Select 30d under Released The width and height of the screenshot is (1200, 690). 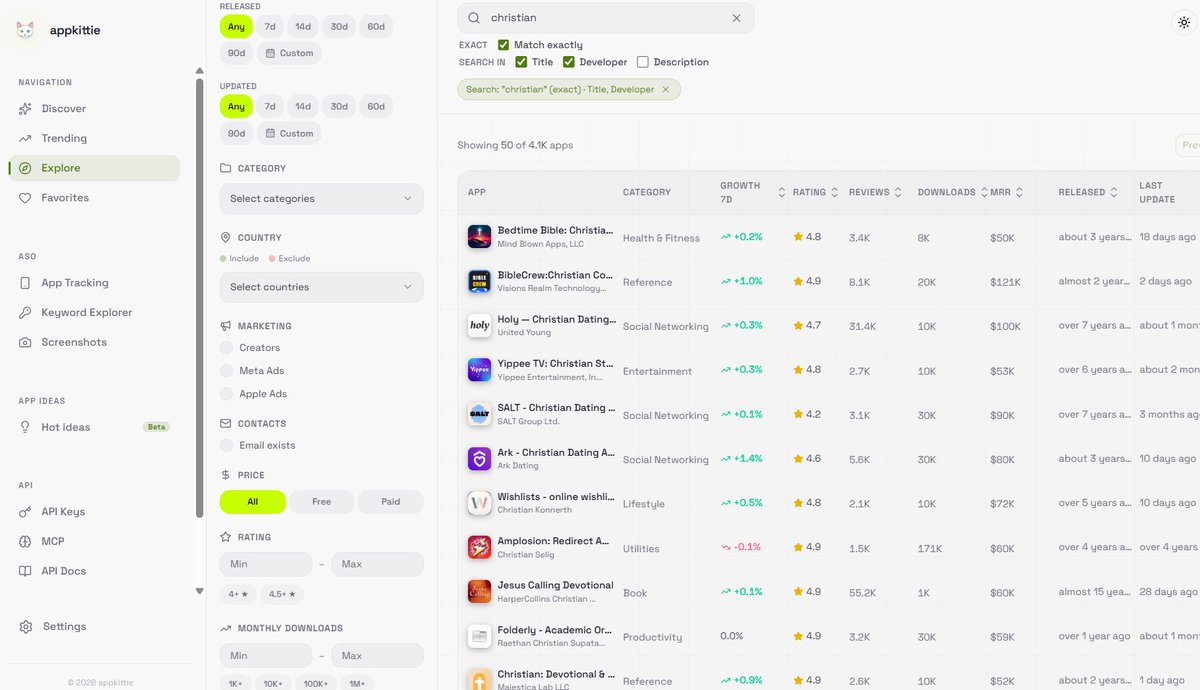pyautogui.click(x=339, y=26)
